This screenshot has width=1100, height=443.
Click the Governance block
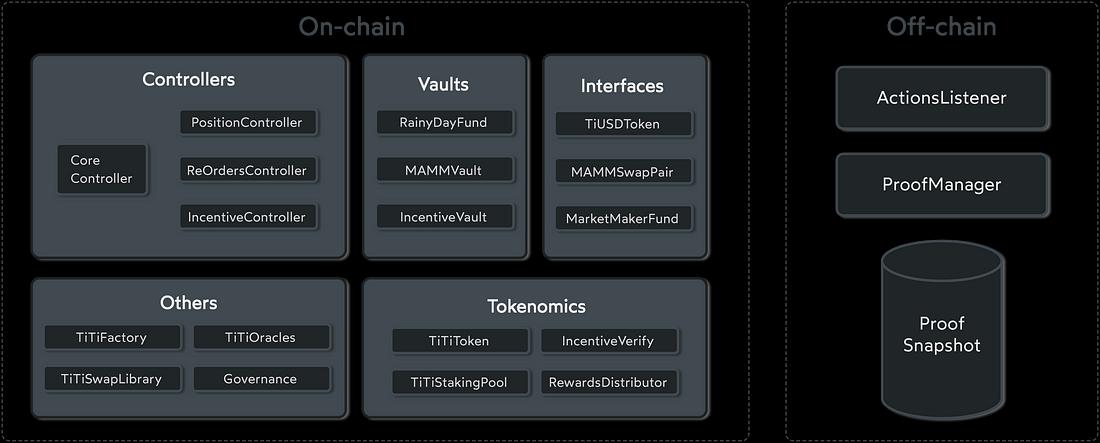tap(260, 379)
